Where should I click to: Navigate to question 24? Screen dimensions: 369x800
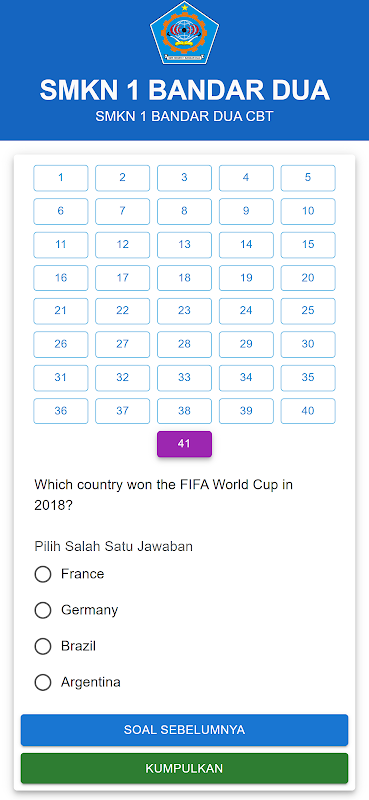(246, 311)
